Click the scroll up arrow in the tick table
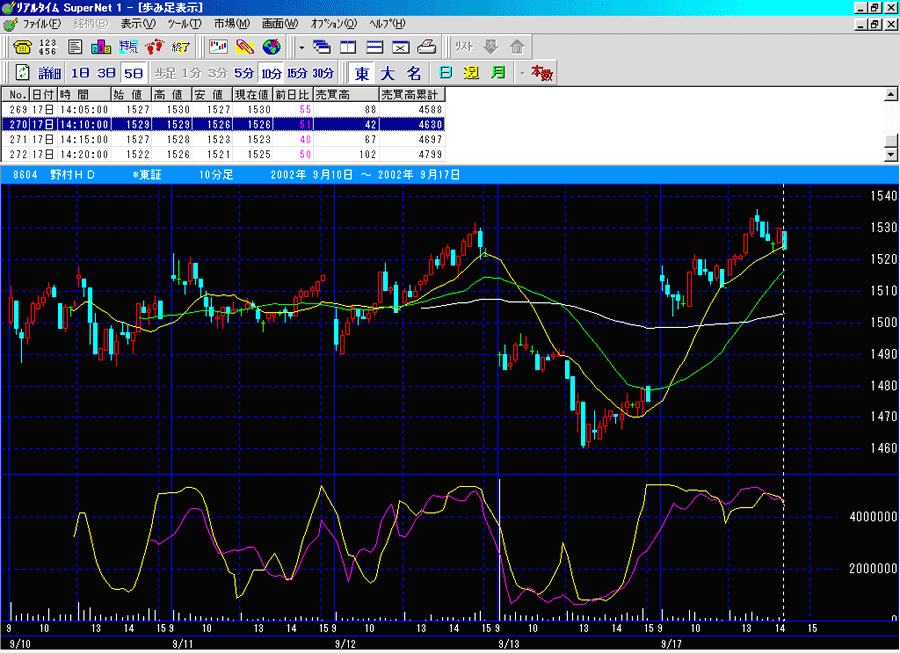This screenshot has width=900, height=654. point(891,94)
